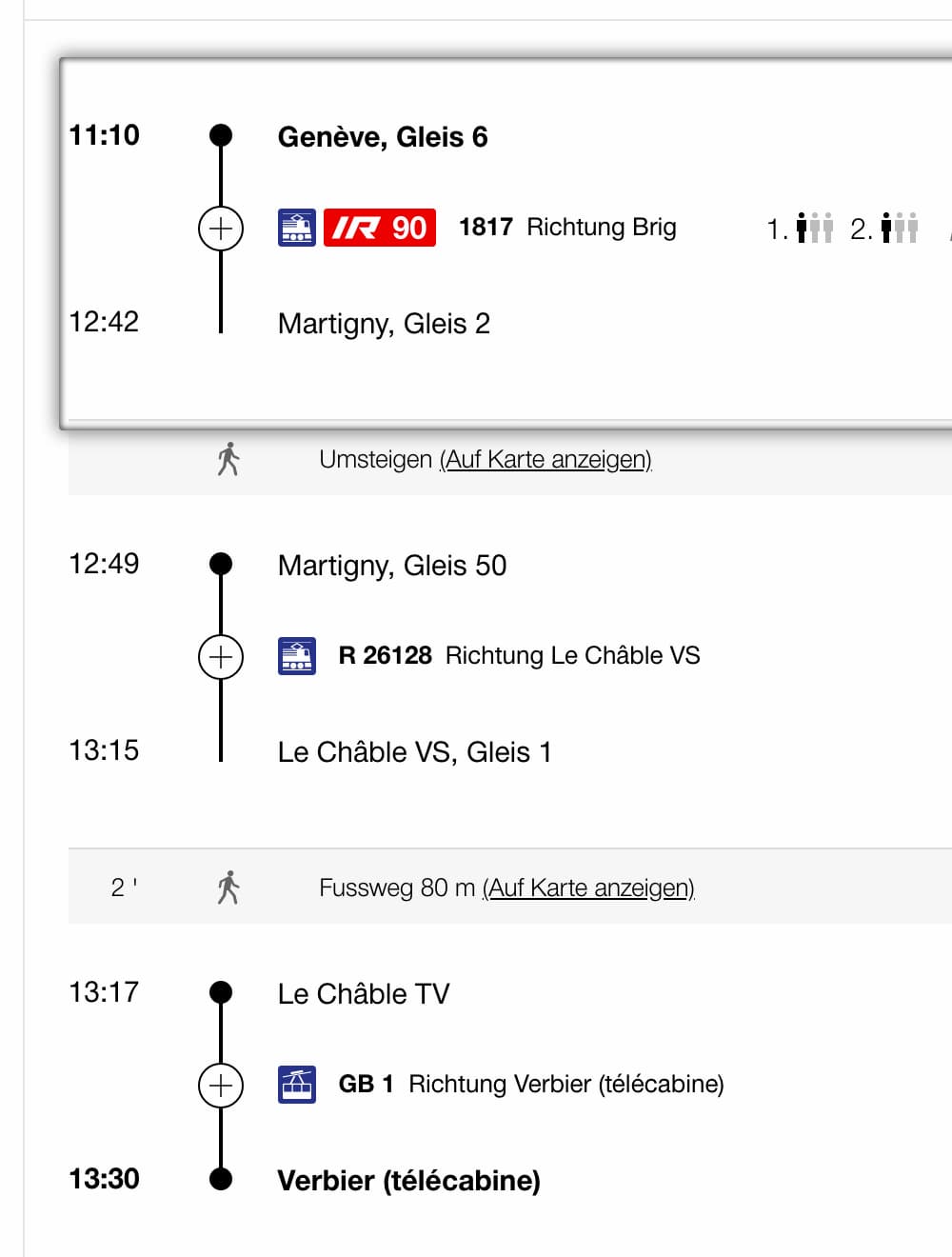This screenshot has height=1257, width=952.
Task: Expand stops for IR 90 train leg
Action: click(221, 229)
